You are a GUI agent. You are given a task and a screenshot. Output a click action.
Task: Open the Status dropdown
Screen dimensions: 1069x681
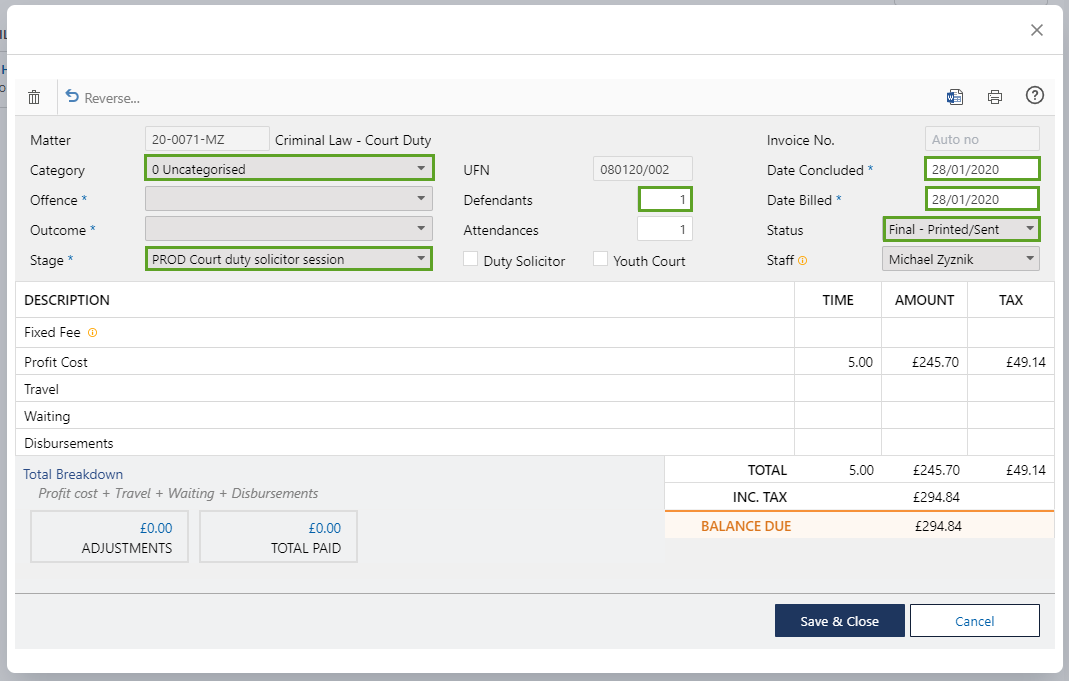click(961, 229)
